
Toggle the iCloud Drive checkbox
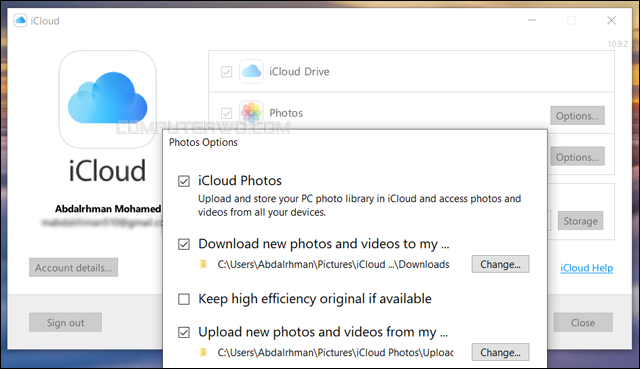[x=227, y=72]
